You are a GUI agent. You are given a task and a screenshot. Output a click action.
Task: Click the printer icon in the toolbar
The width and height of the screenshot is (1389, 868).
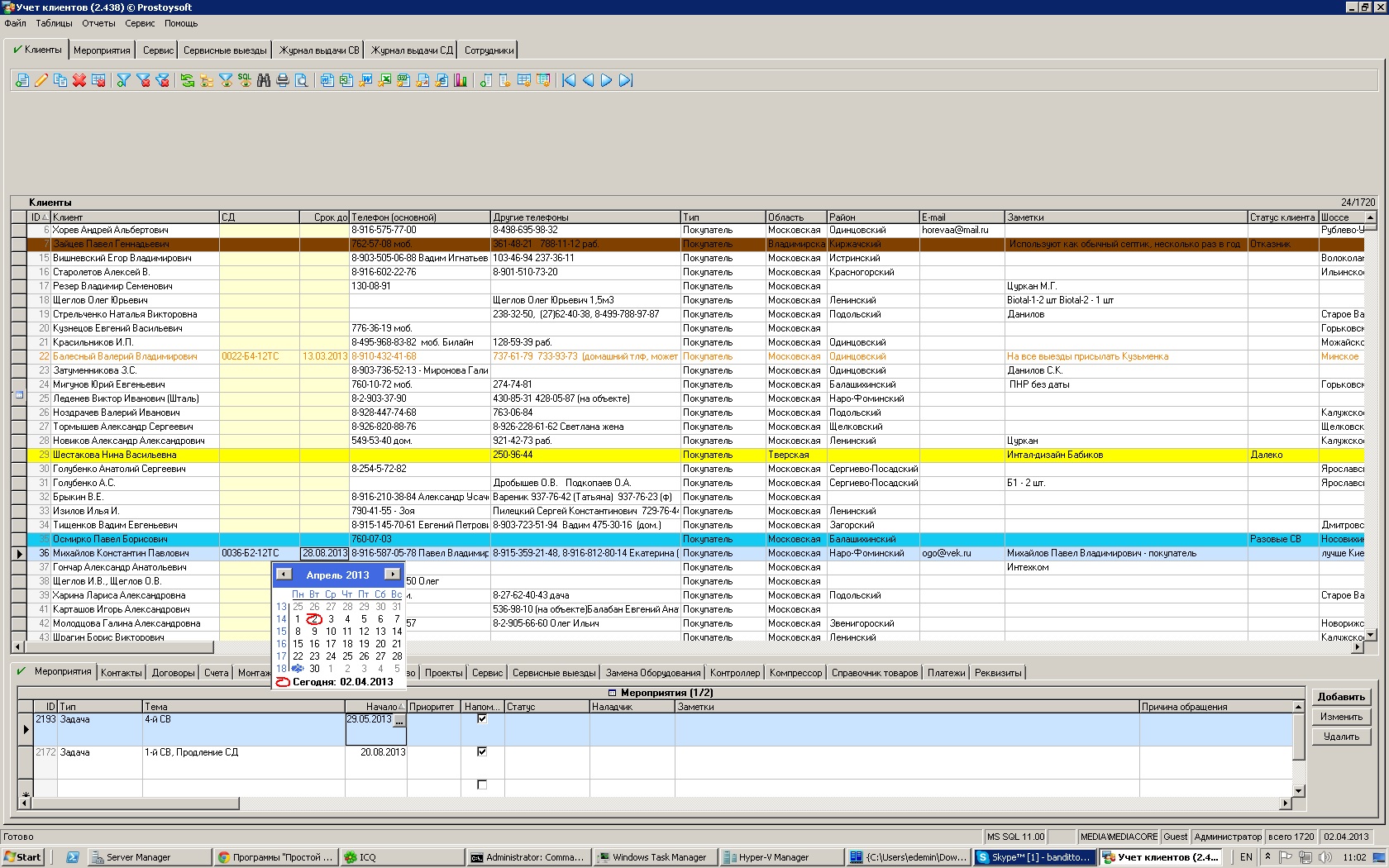(283, 80)
